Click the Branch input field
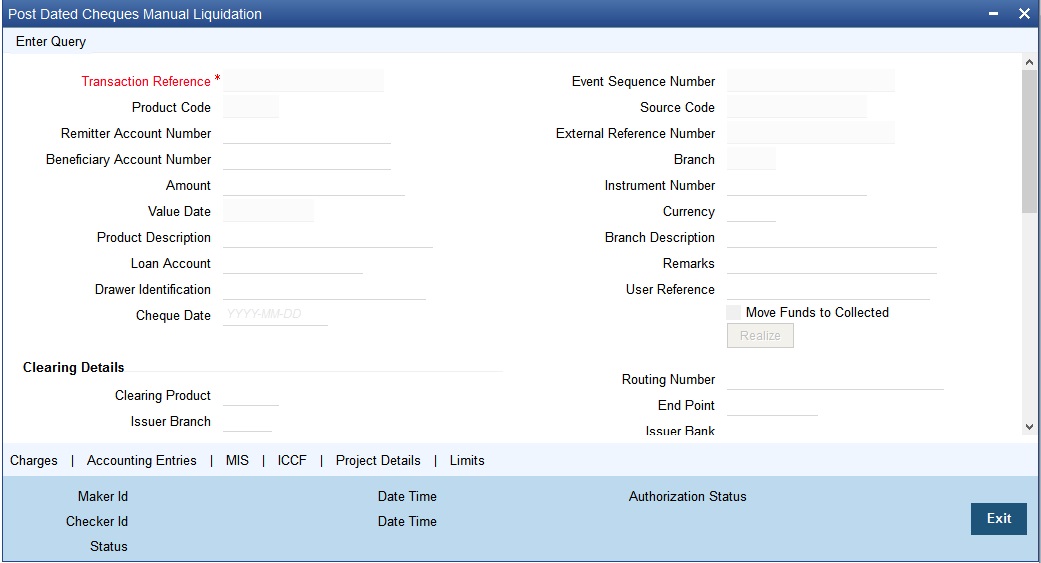 (751, 159)
